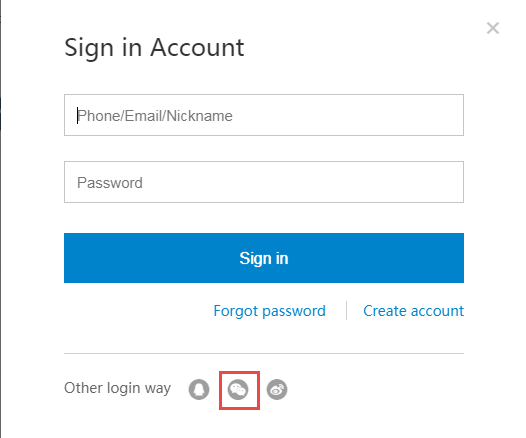This screenshot has height=438, width=526.
Task: Open the Forgot password link
Action: coord(269,311)
